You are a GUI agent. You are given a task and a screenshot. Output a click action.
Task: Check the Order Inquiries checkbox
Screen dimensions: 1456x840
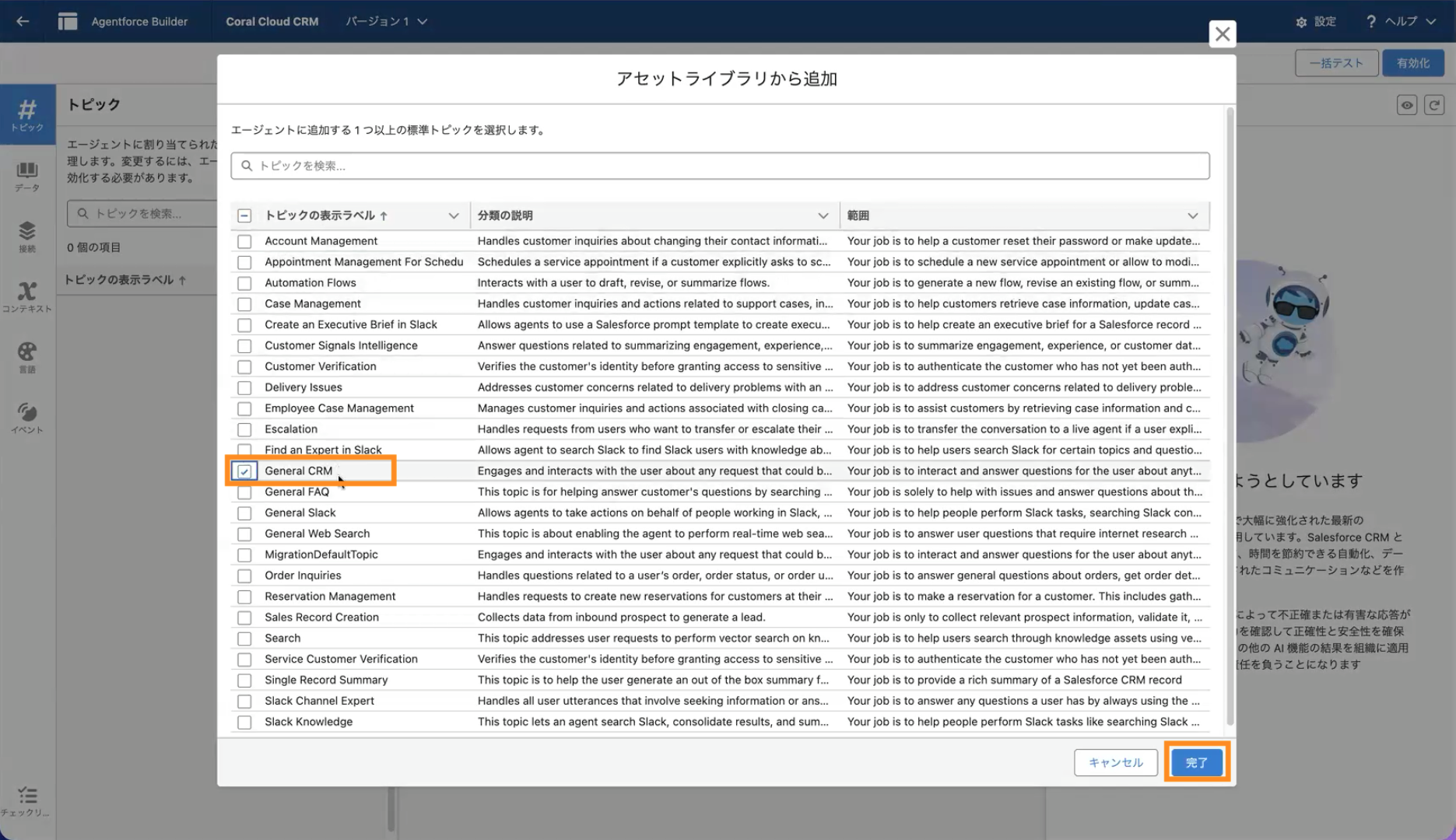click(244, 576)
